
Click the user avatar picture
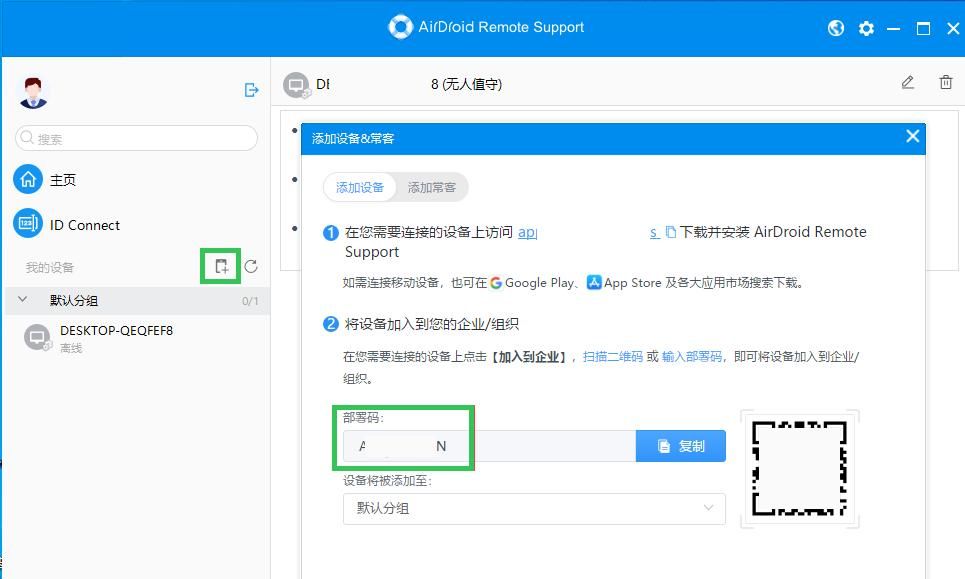tap(33, 93)
